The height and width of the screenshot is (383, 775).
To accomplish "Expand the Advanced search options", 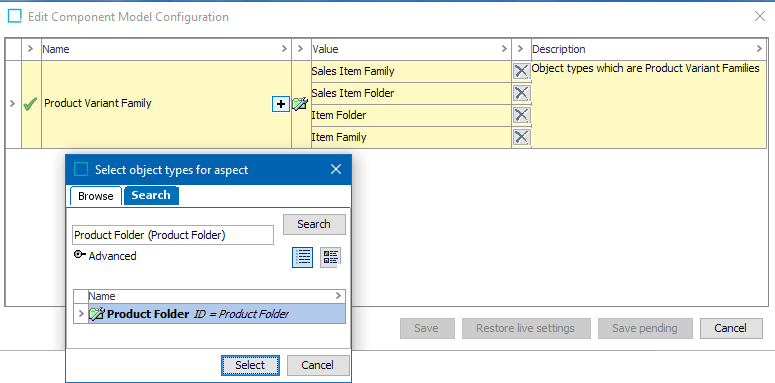I will point(105,256).
